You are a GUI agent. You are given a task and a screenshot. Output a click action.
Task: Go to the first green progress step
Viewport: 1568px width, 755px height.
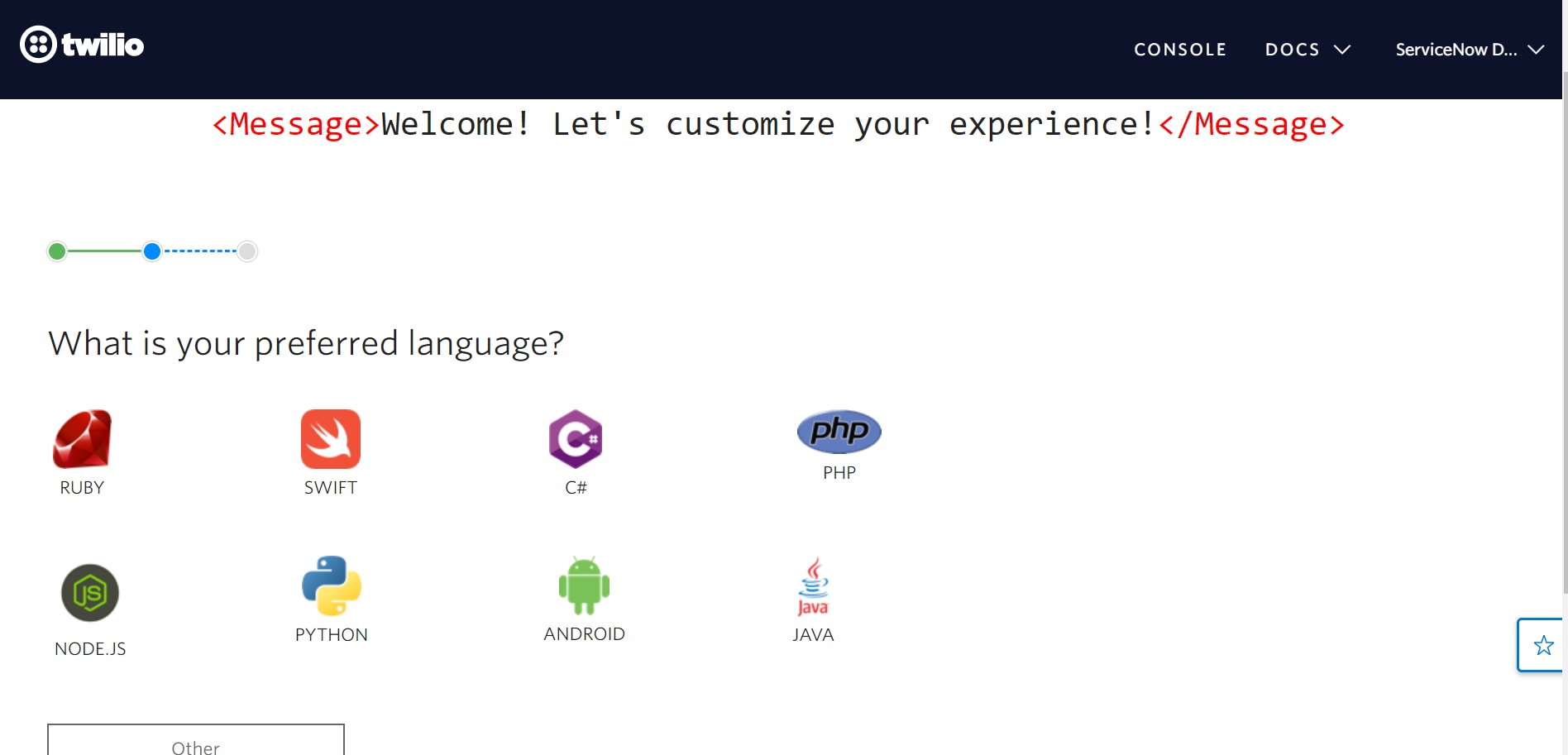[57, 251]
